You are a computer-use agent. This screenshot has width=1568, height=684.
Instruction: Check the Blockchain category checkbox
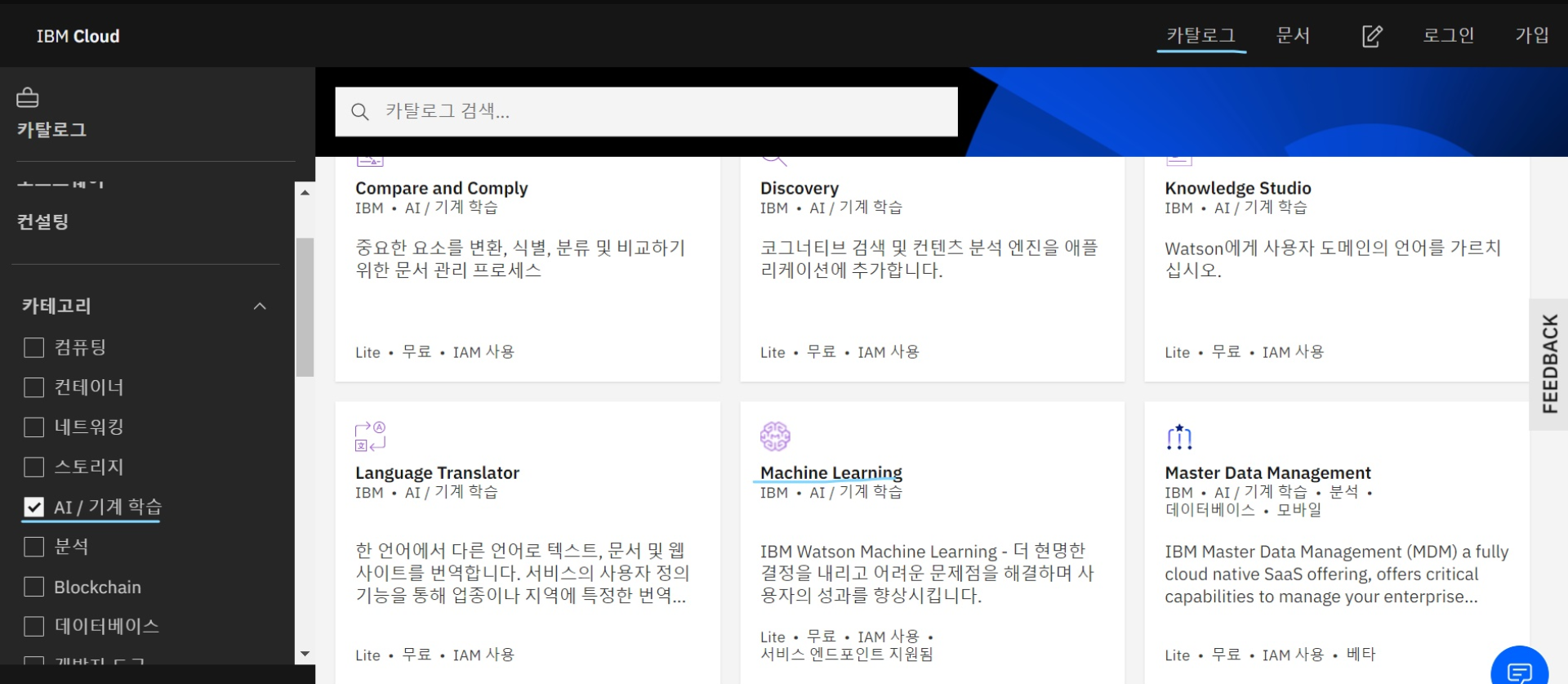coord(34,587)
